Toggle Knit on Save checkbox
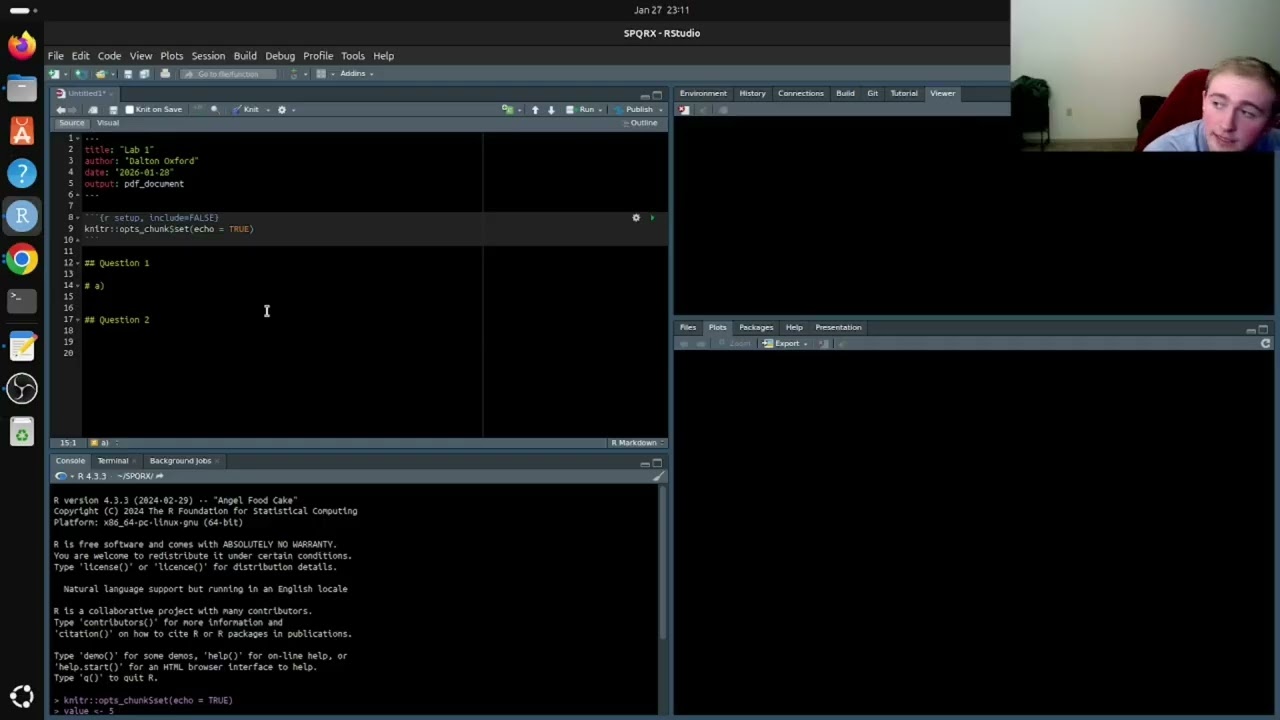1280x720 pixels. [129, 110]
